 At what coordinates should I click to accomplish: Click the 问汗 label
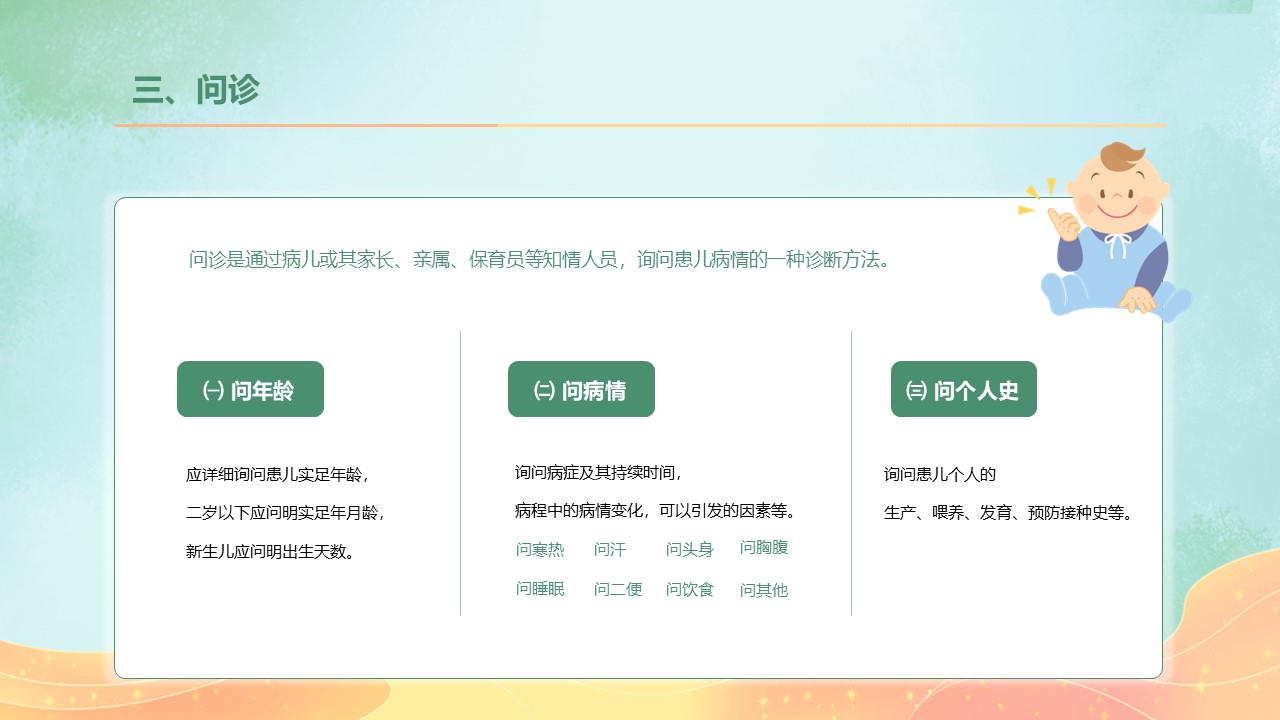[x=610, y=549]
